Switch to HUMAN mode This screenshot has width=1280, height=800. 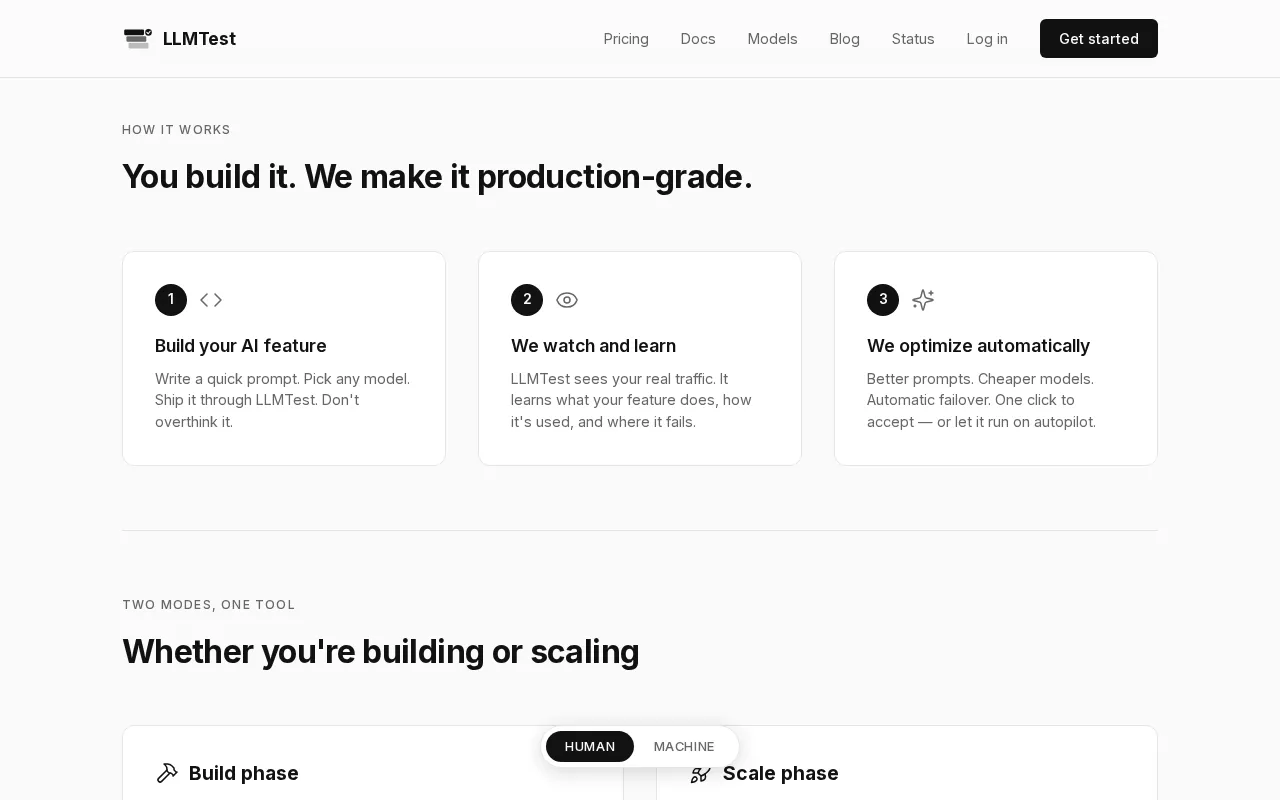pyautogui.click(x=590, y=747)
